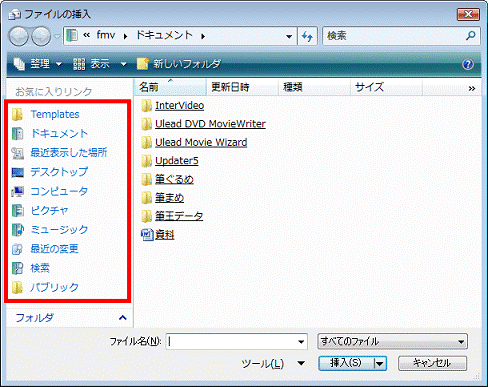Sort by 種類 column header
The image size is (488, 387).
(x=314, y=87)
